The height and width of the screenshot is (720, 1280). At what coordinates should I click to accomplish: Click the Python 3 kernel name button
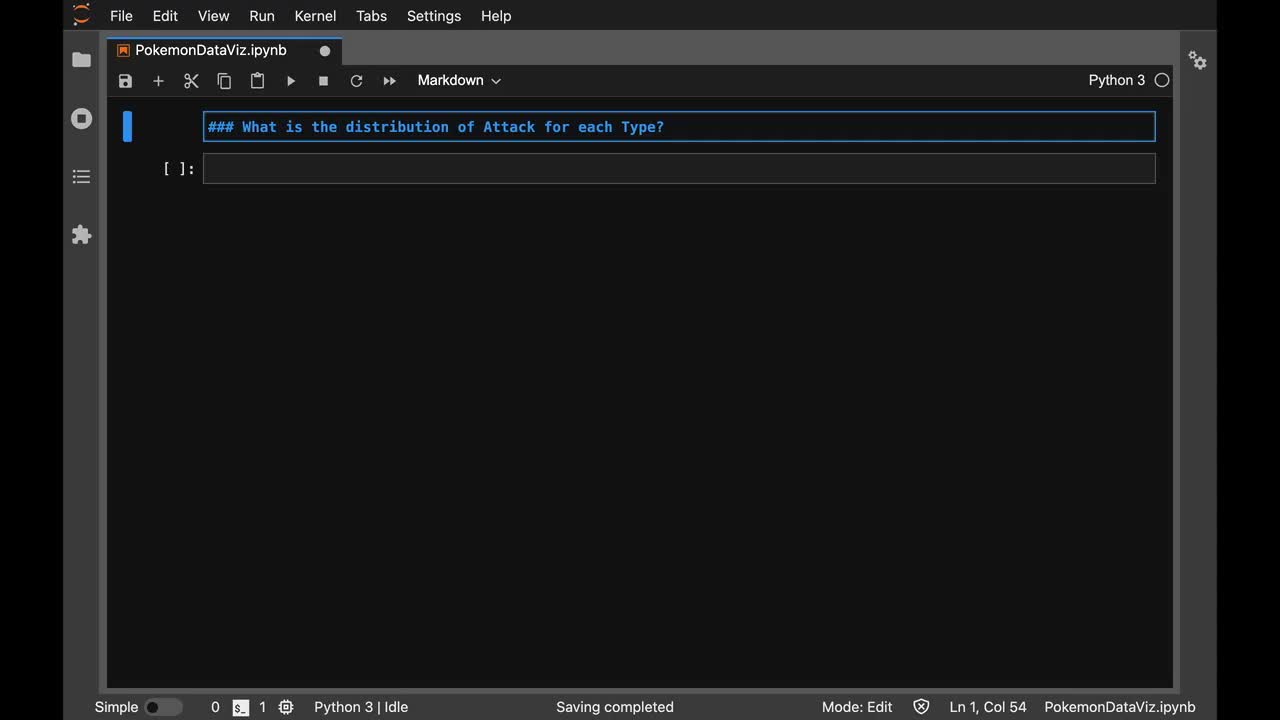coord(1116,80)
